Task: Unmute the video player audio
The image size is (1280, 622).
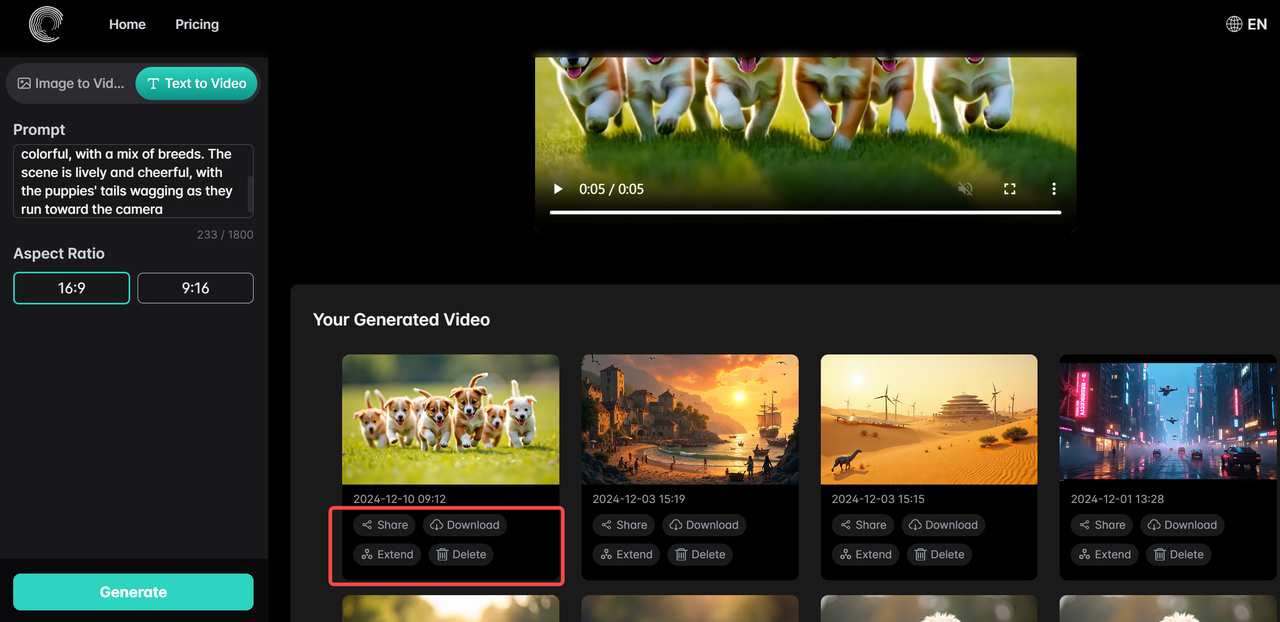Action: (x=965, y=189)
